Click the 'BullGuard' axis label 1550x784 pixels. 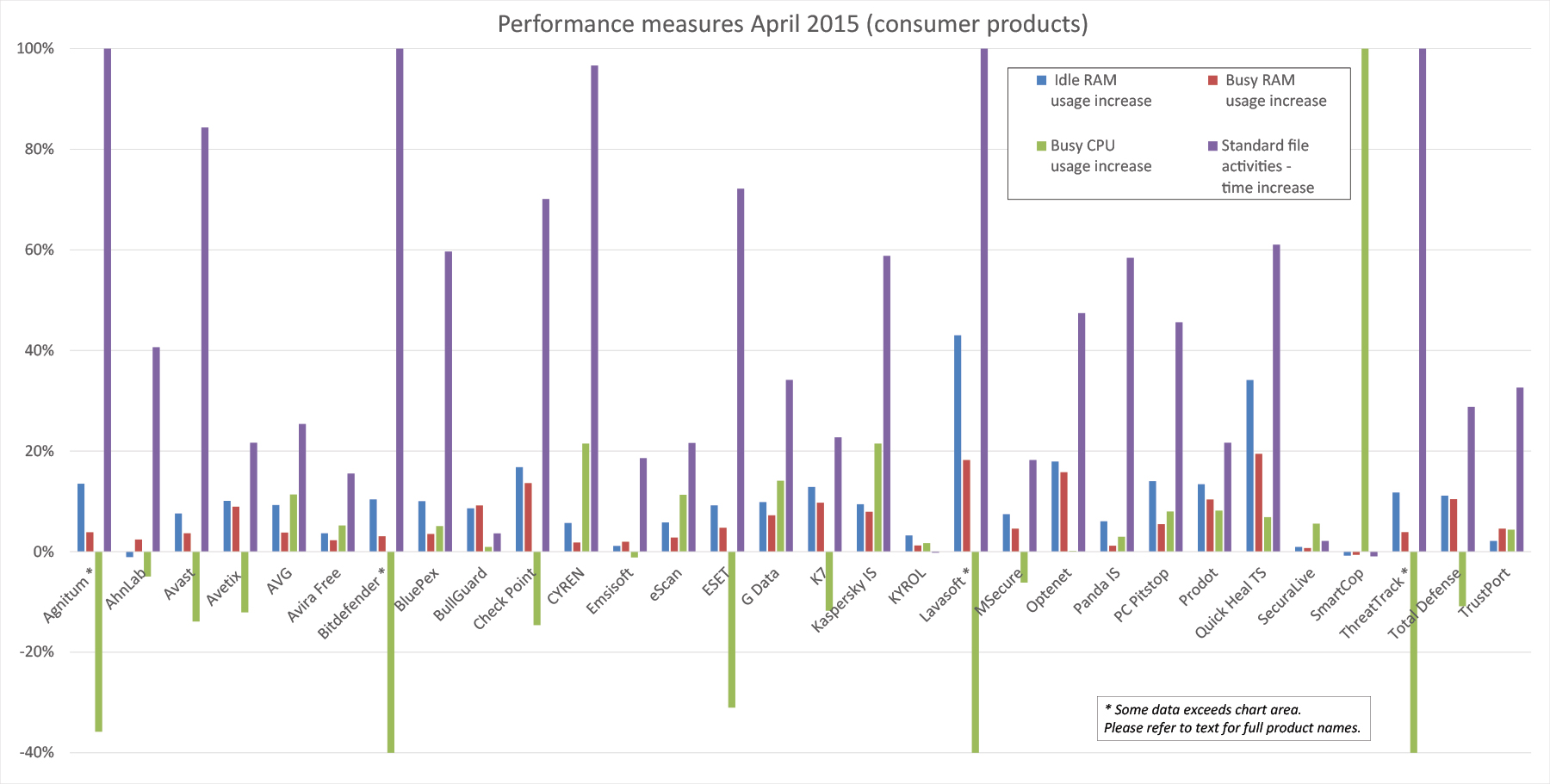point(460,594)
